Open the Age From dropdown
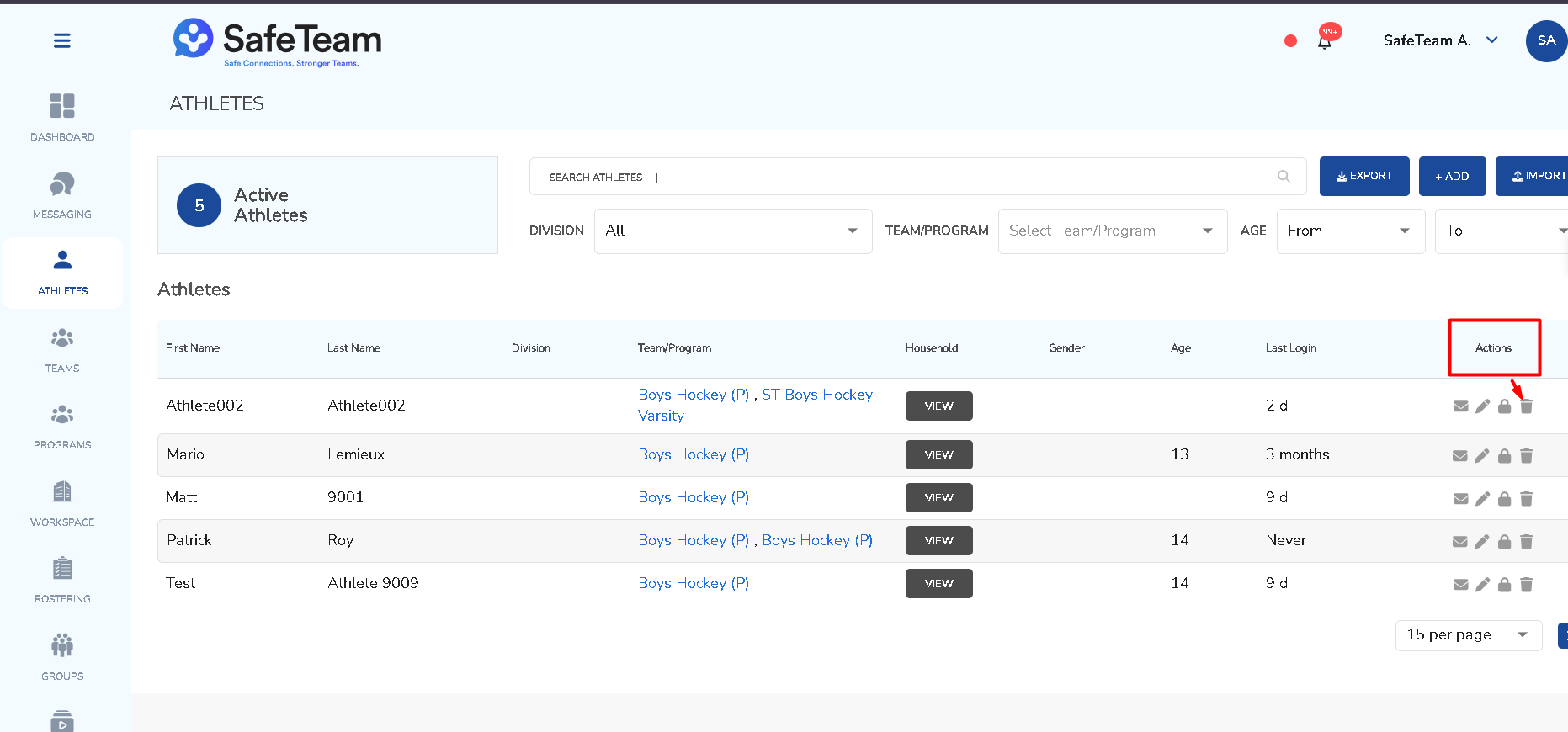Image resolution: width=1568 pixels, height=732 pixels. (x=1350, y=231)
